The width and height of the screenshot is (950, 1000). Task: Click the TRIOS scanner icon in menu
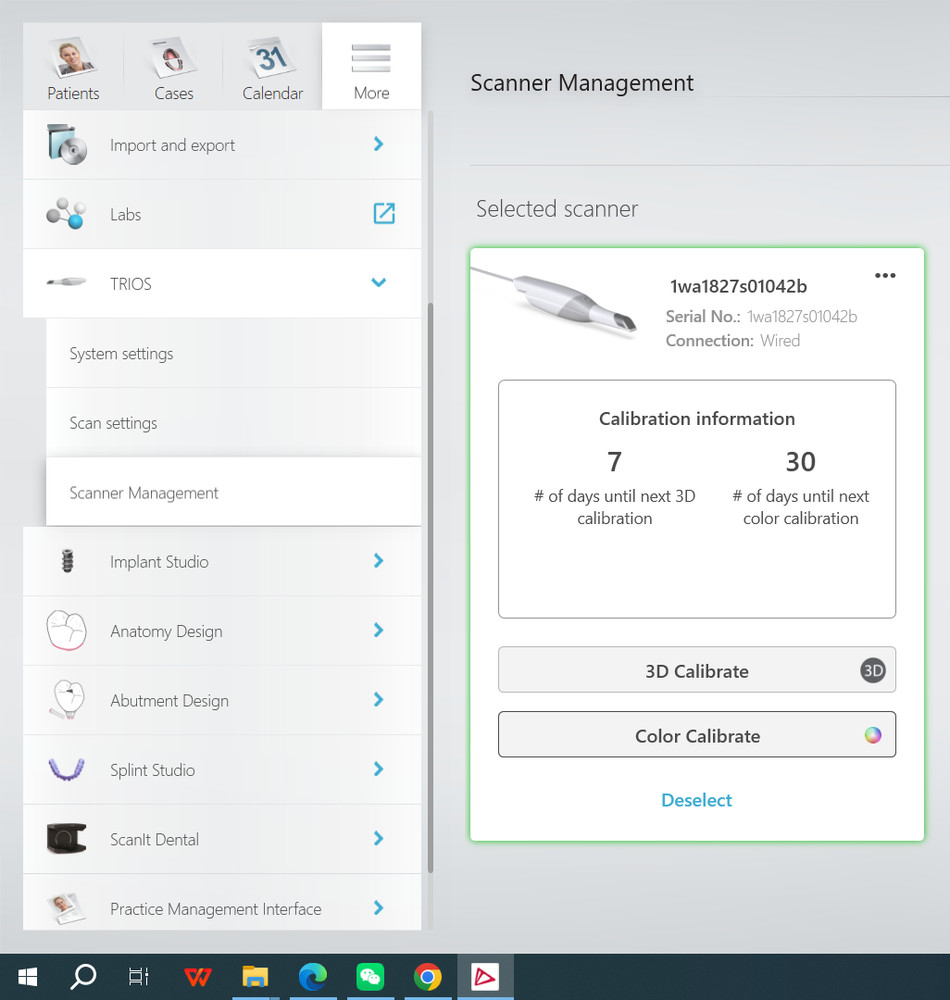(x=66, y=282)
